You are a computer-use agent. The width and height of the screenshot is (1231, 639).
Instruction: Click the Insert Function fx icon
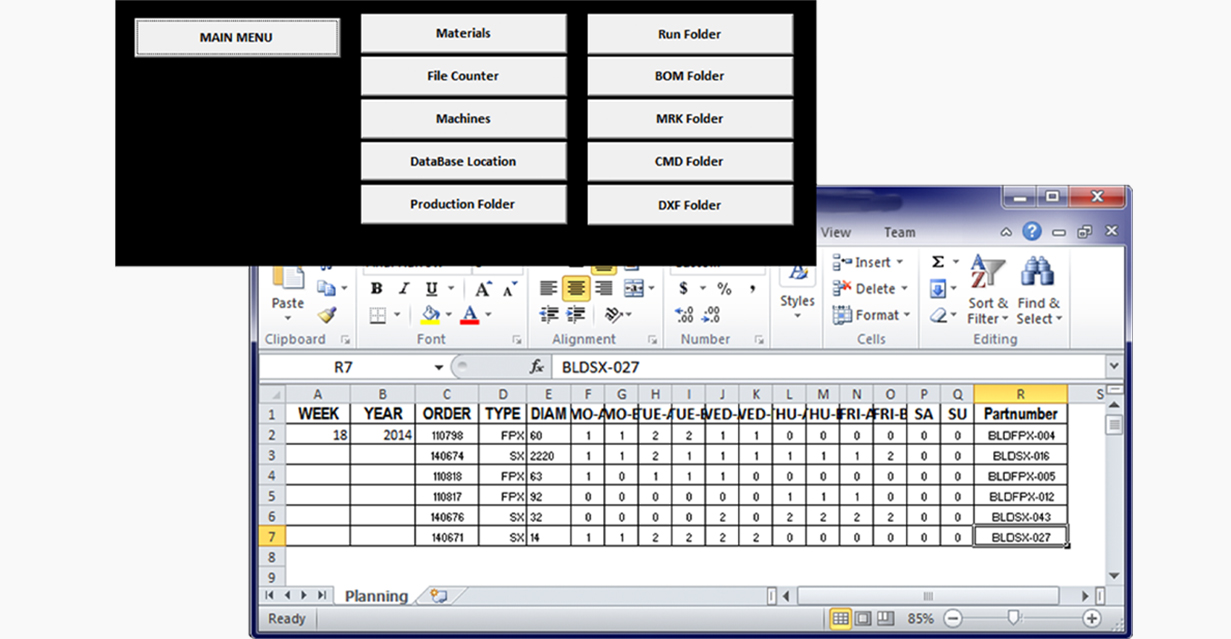[537, 367]
